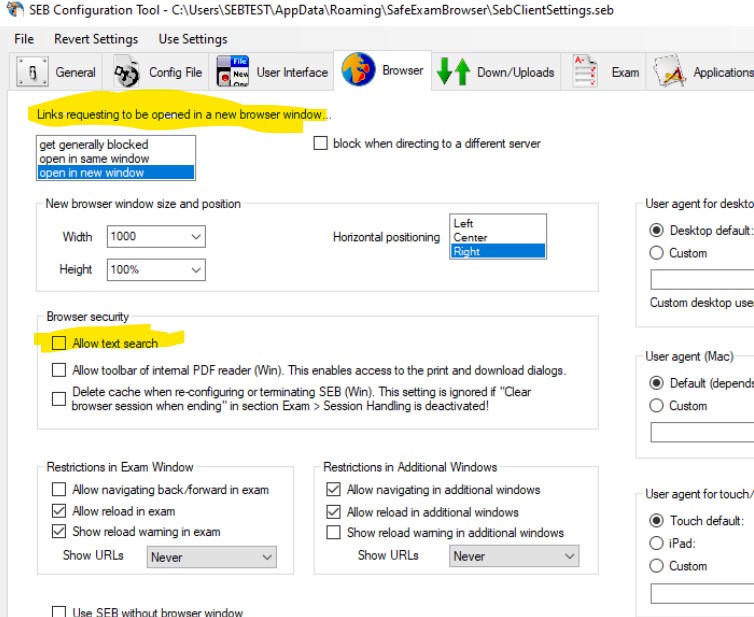Click the Browser globe icon
The image size is (754, 617).
coord(358,70)
